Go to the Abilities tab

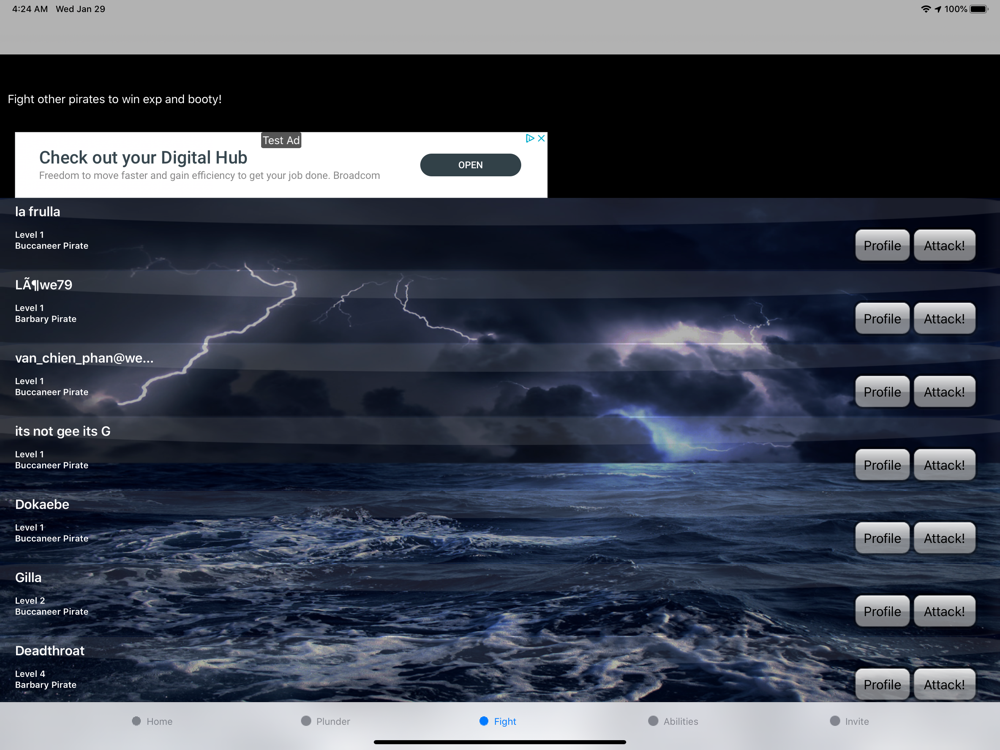coord(673,721)
